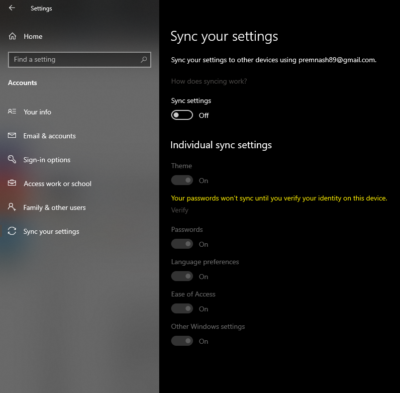The height and width of the screenshot is (393, 400).
Task: Toggle the Language preferences sync switch
Action: pos(182,276)
